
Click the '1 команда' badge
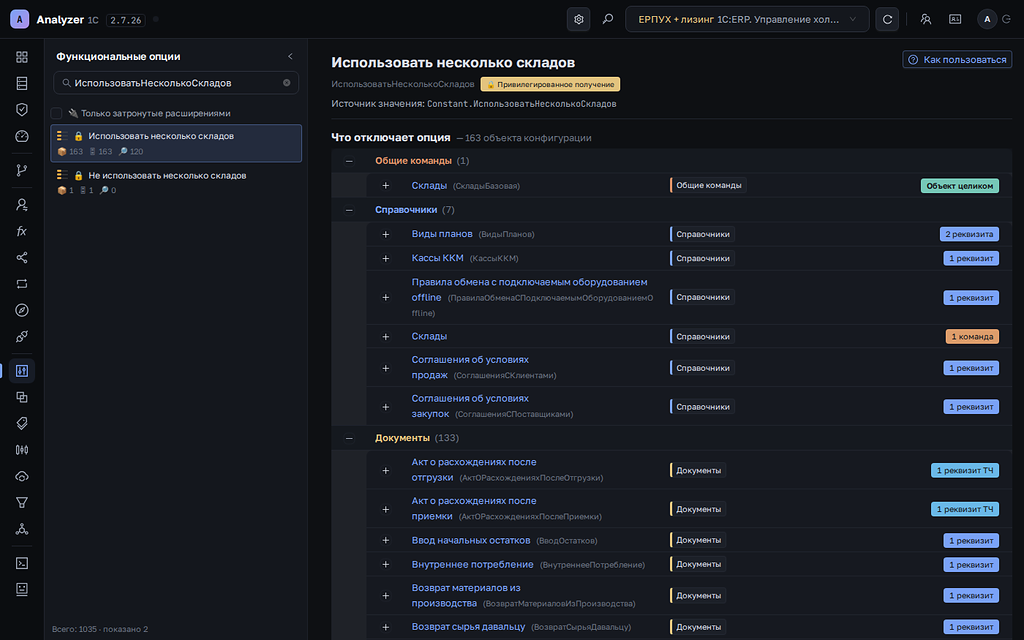[972, 336]
